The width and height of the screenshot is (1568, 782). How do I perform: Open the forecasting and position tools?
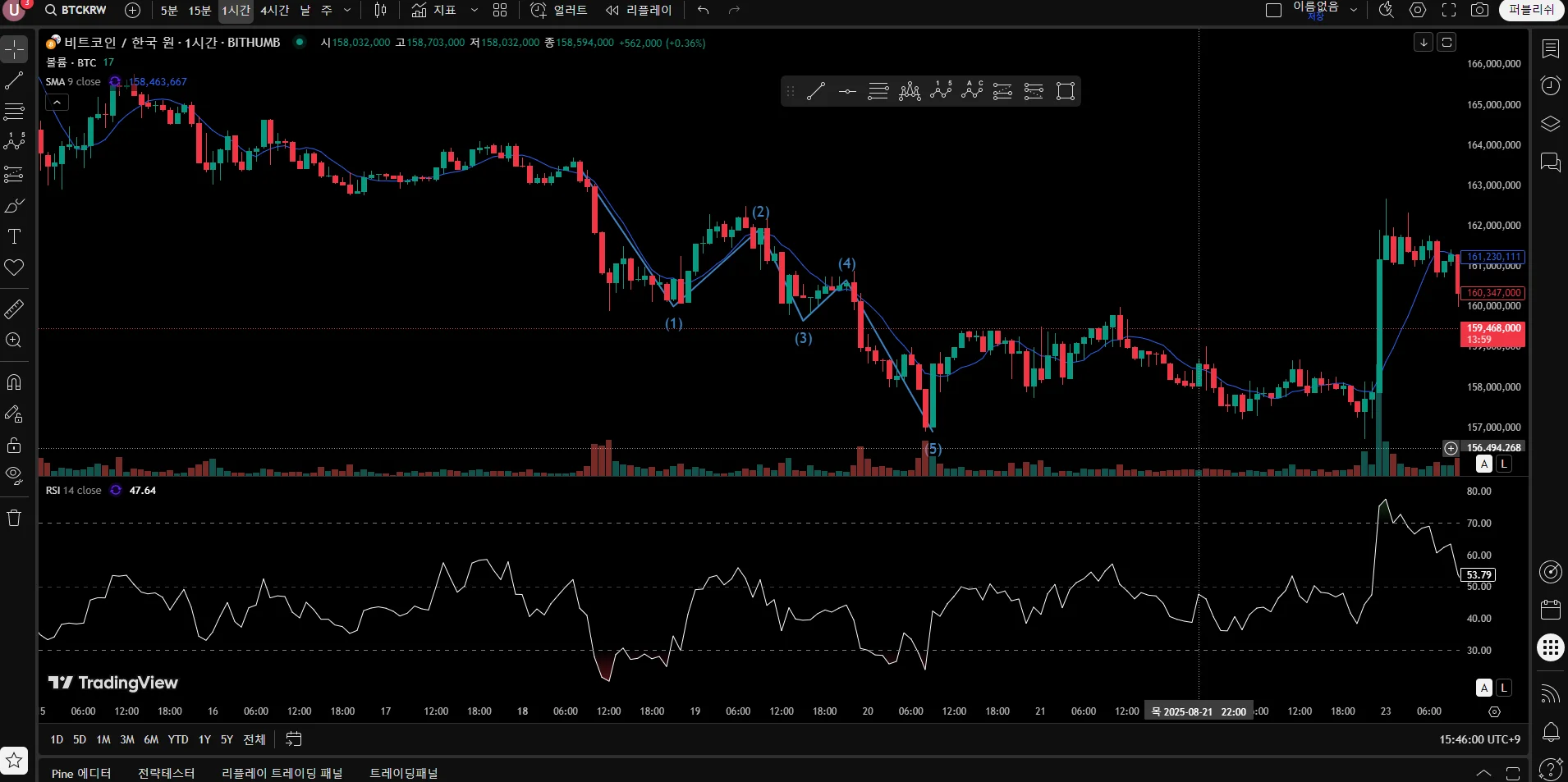(x=15, y=174)
